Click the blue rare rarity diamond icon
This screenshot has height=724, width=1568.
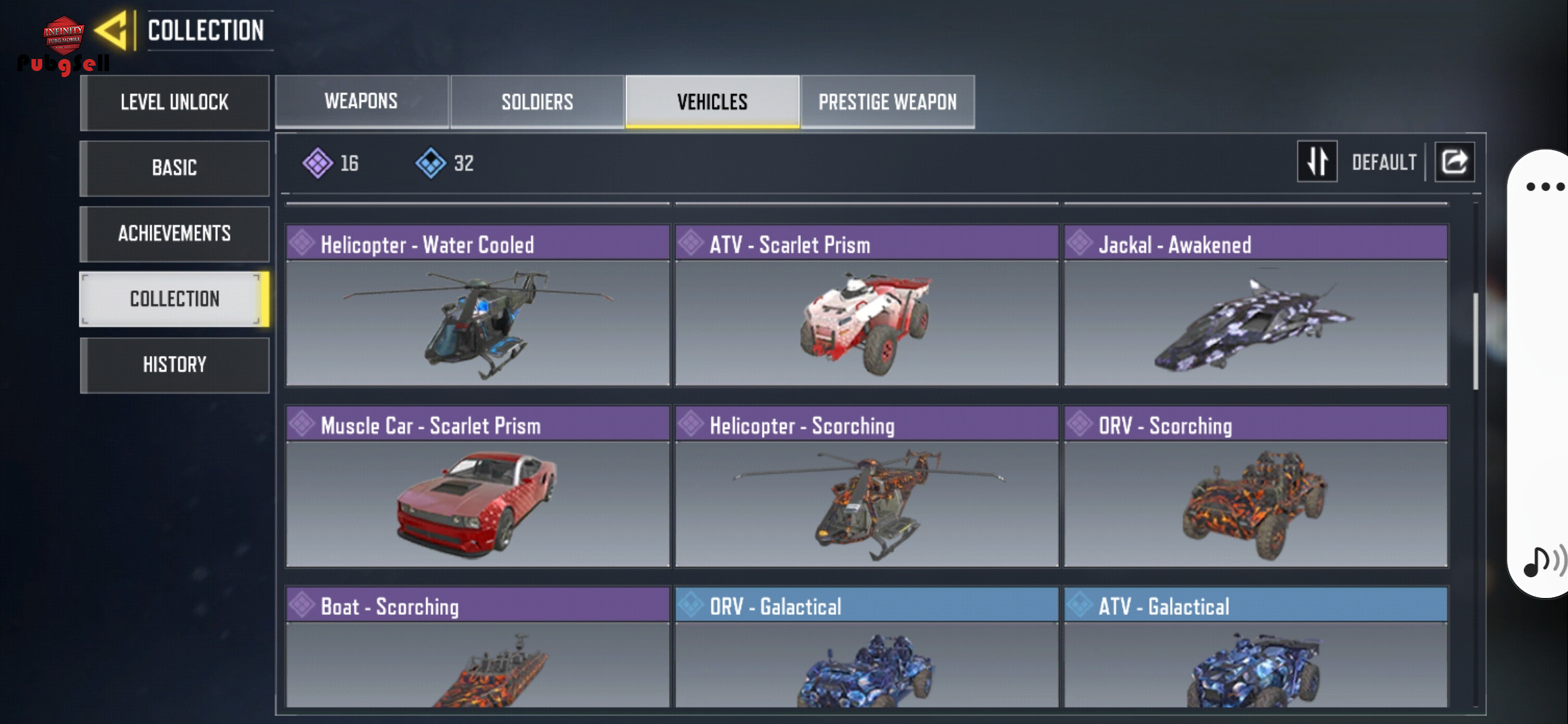431,163
